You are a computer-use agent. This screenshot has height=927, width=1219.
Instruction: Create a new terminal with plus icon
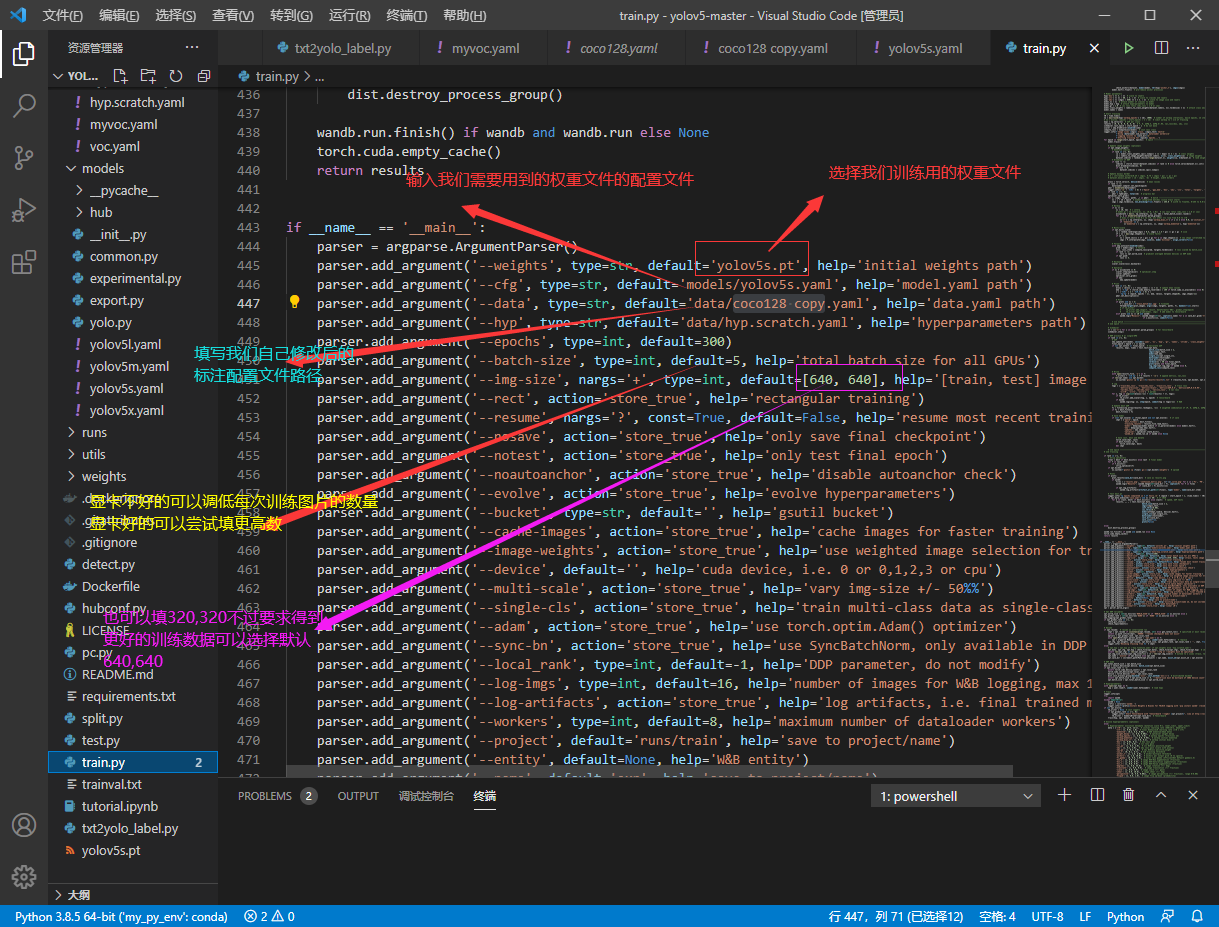click(1064, 795)
